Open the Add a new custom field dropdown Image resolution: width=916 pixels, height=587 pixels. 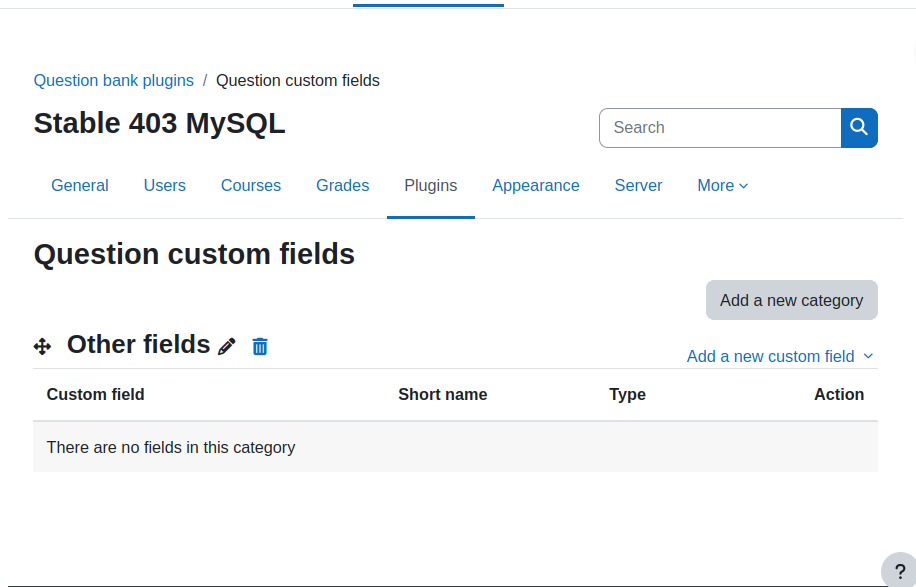pos(780,356)
